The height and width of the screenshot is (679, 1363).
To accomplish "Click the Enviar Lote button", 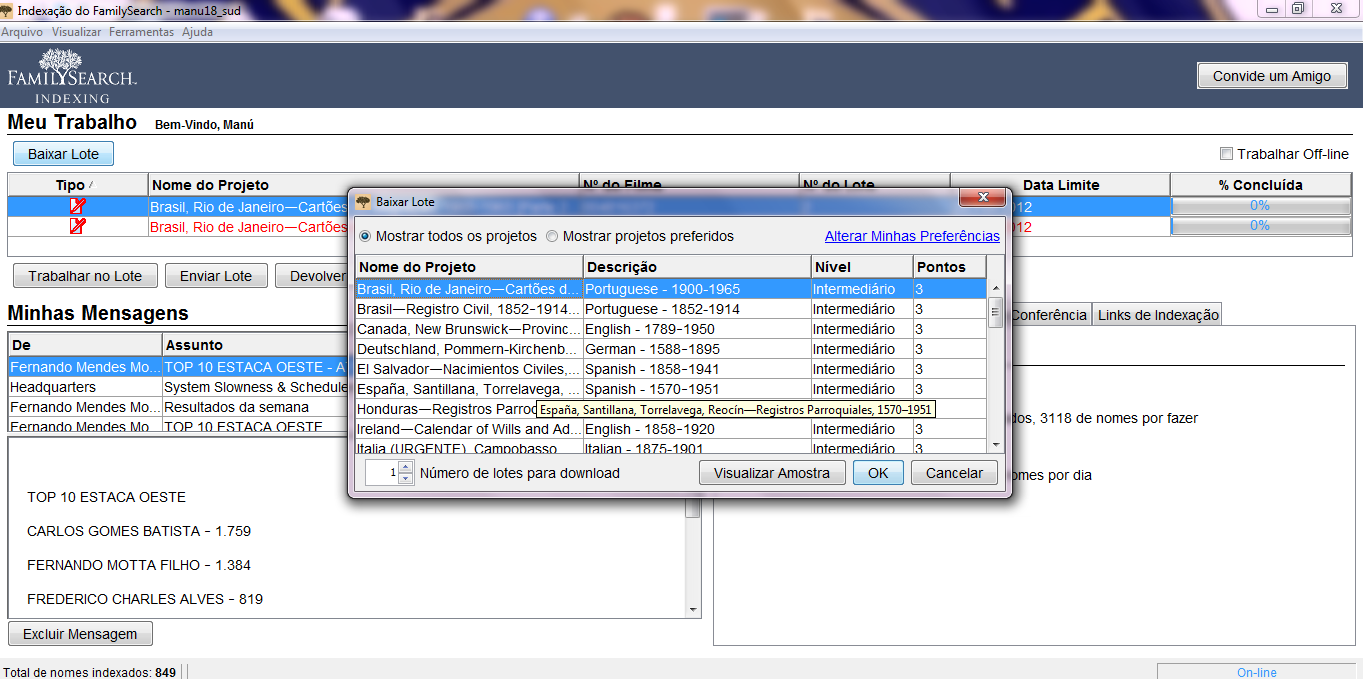I will (216, 276).
